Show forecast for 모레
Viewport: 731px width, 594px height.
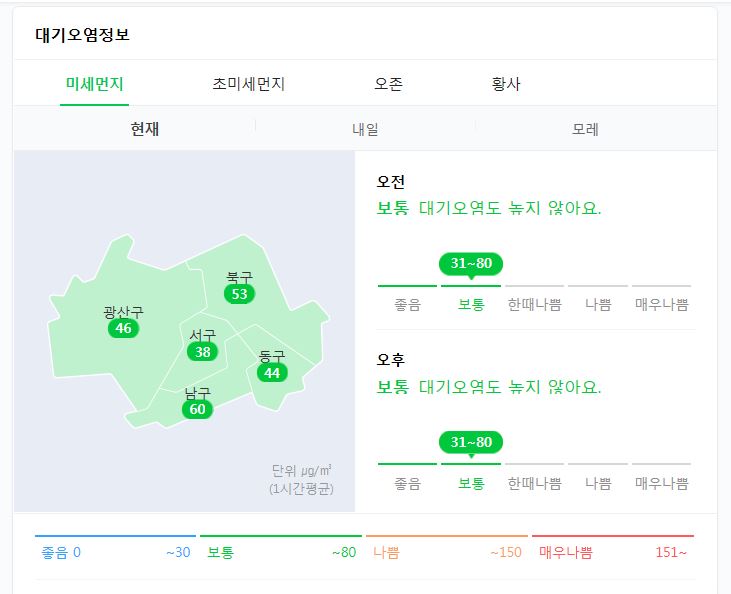click(585, 129)
